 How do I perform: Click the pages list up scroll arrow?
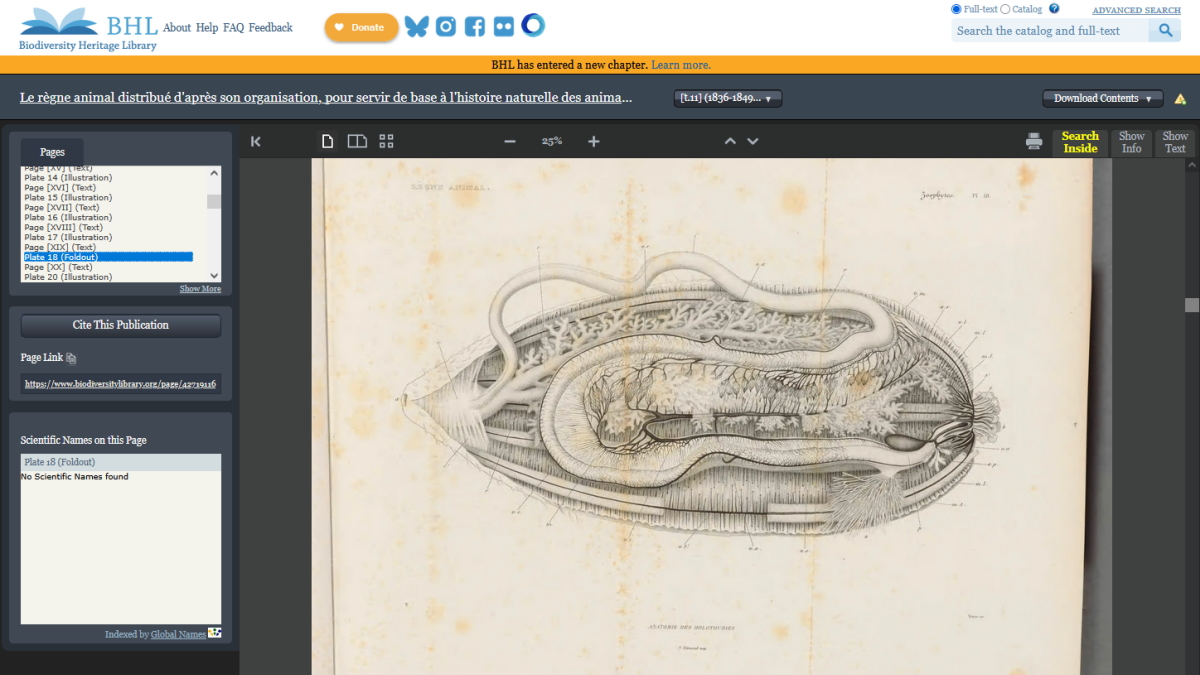coord(214,172)
